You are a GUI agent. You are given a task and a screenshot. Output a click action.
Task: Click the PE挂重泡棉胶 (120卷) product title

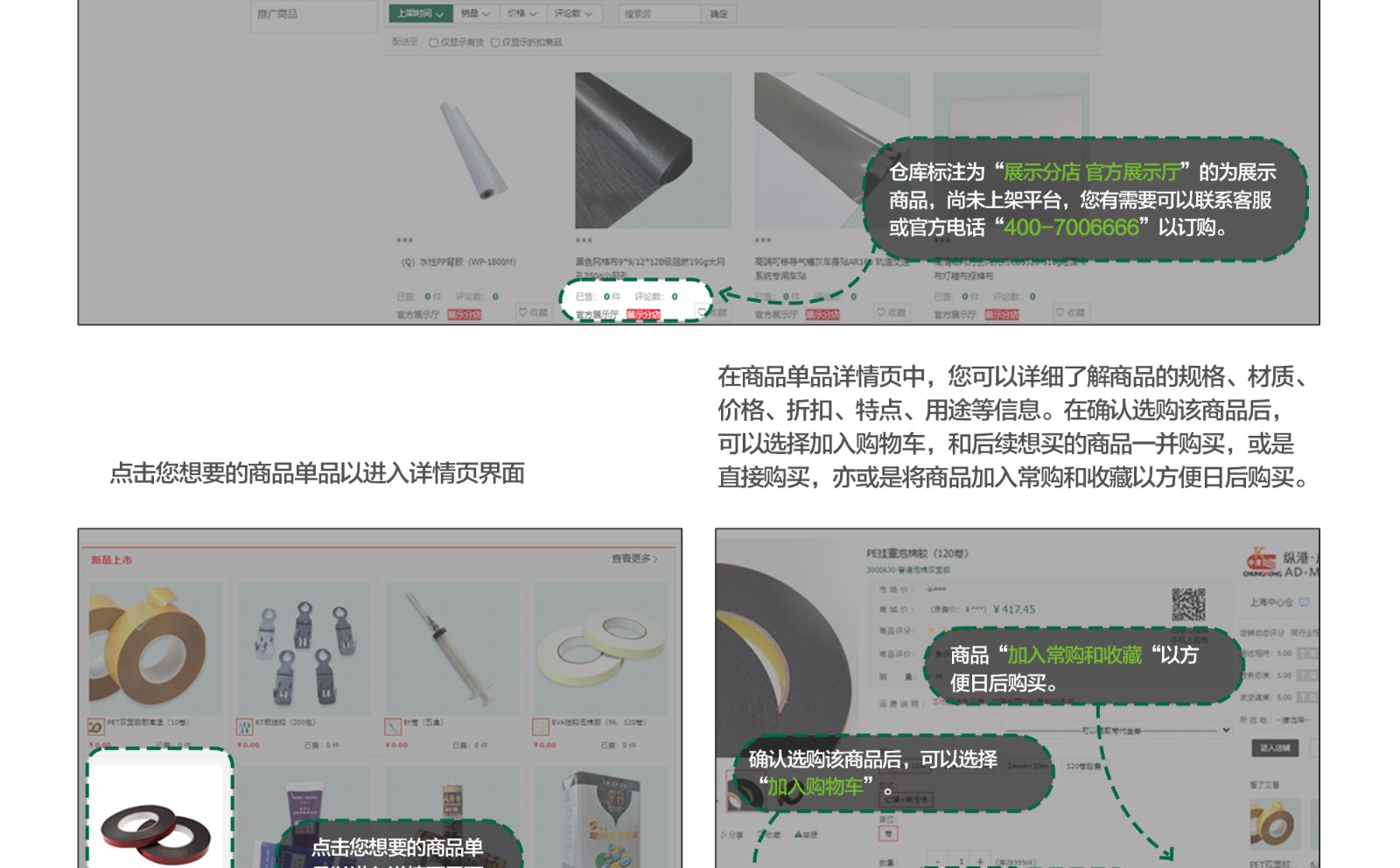(x=917, y=553)
